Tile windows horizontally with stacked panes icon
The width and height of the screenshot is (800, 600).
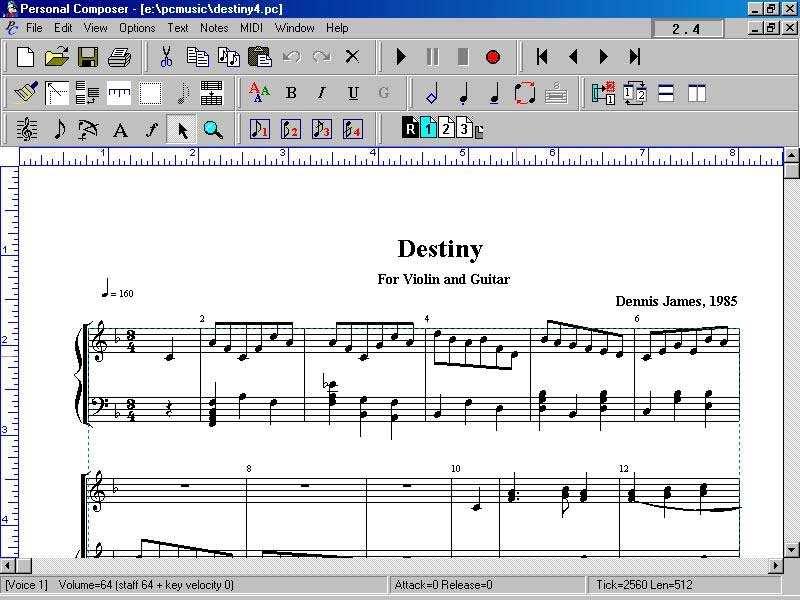pyautogui.click(x=666, y=93)
